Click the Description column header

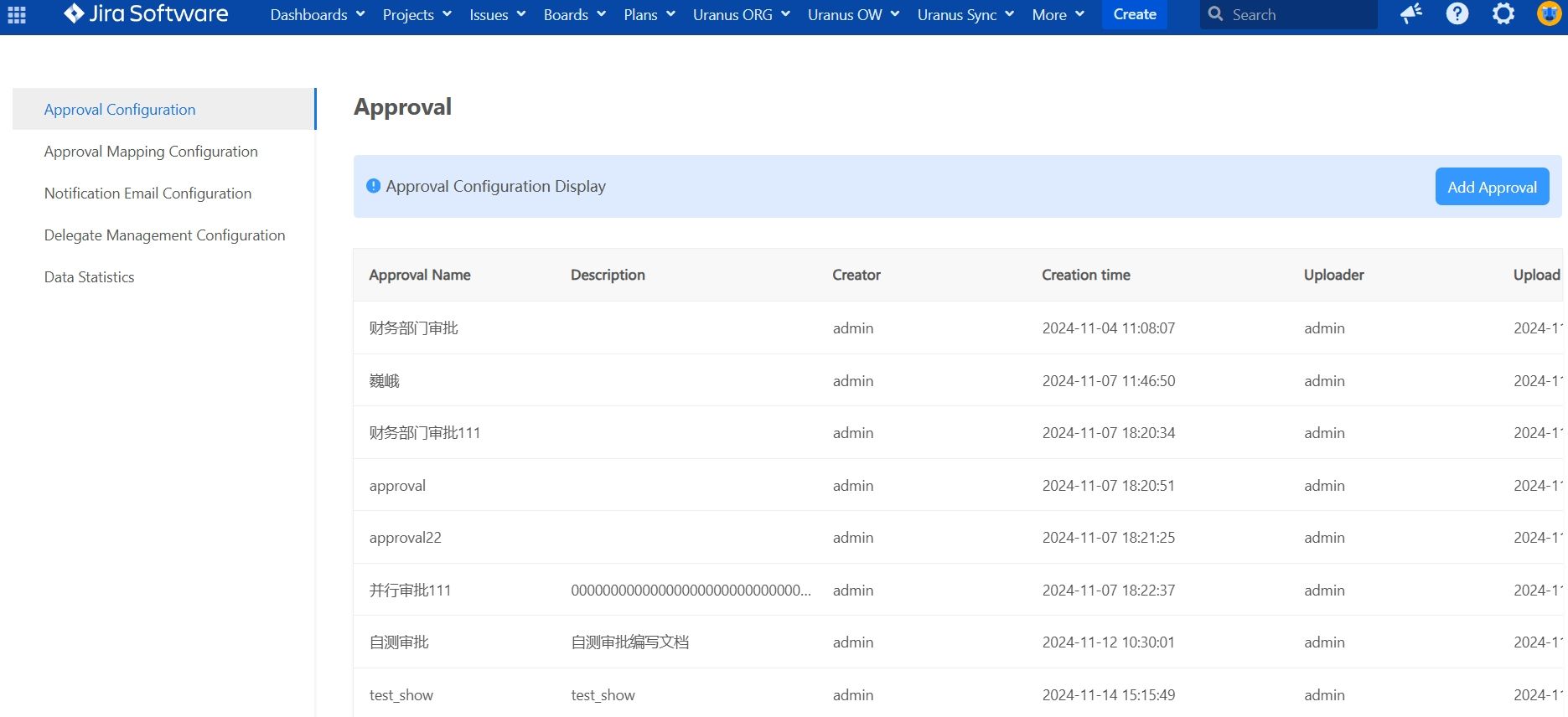point(608,275)
